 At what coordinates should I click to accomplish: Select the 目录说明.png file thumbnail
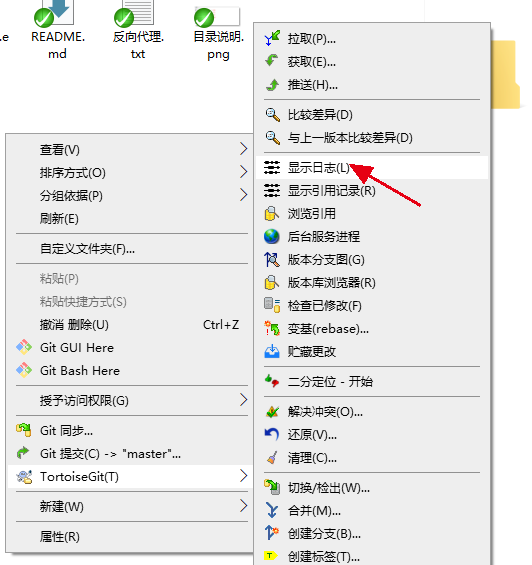pyautogui.click(x=217, y=17)
